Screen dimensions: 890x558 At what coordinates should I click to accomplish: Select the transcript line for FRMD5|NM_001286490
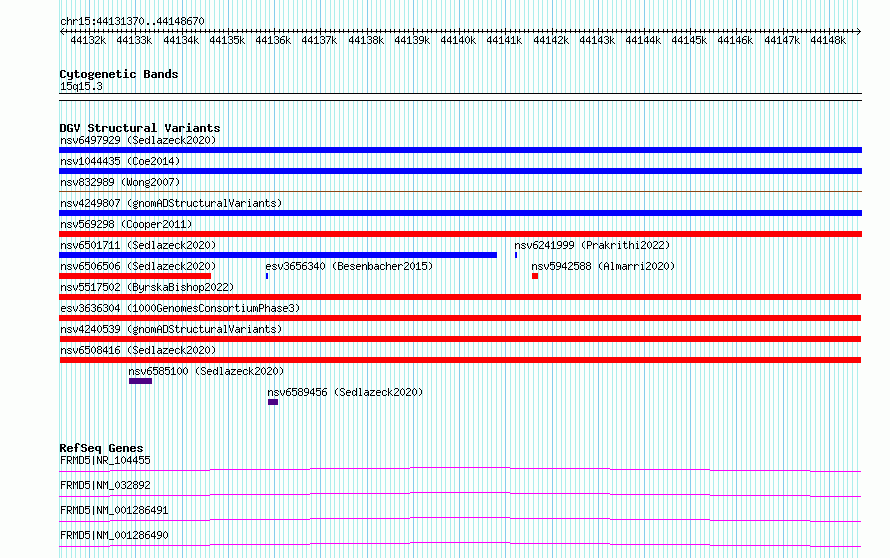coord(460,544)
